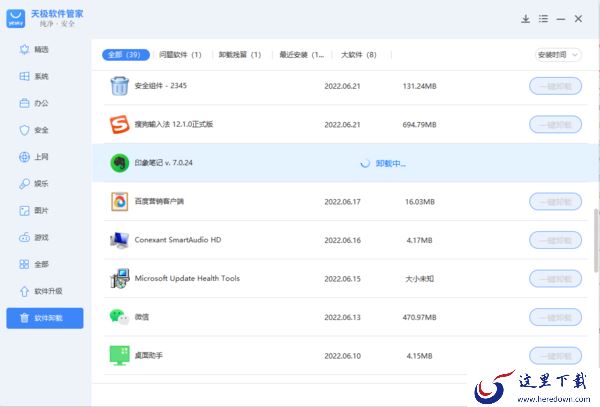600x407 pixels.
Task: Switch to 最近安装 tab
Action: 302,55
